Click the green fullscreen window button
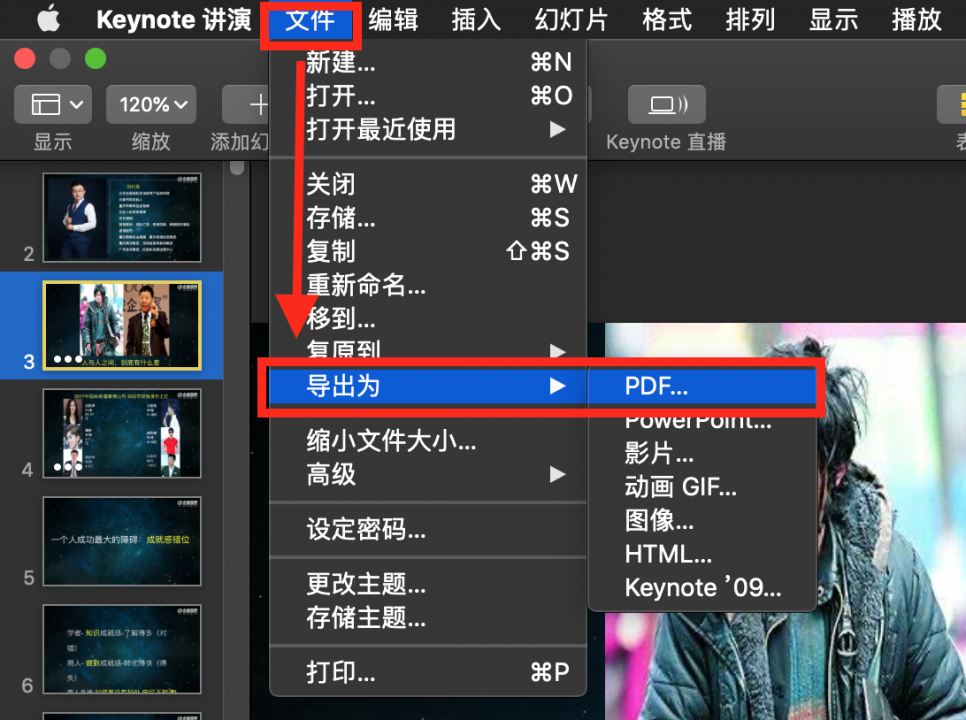This screenshot has height=720, width=966. 95,59
